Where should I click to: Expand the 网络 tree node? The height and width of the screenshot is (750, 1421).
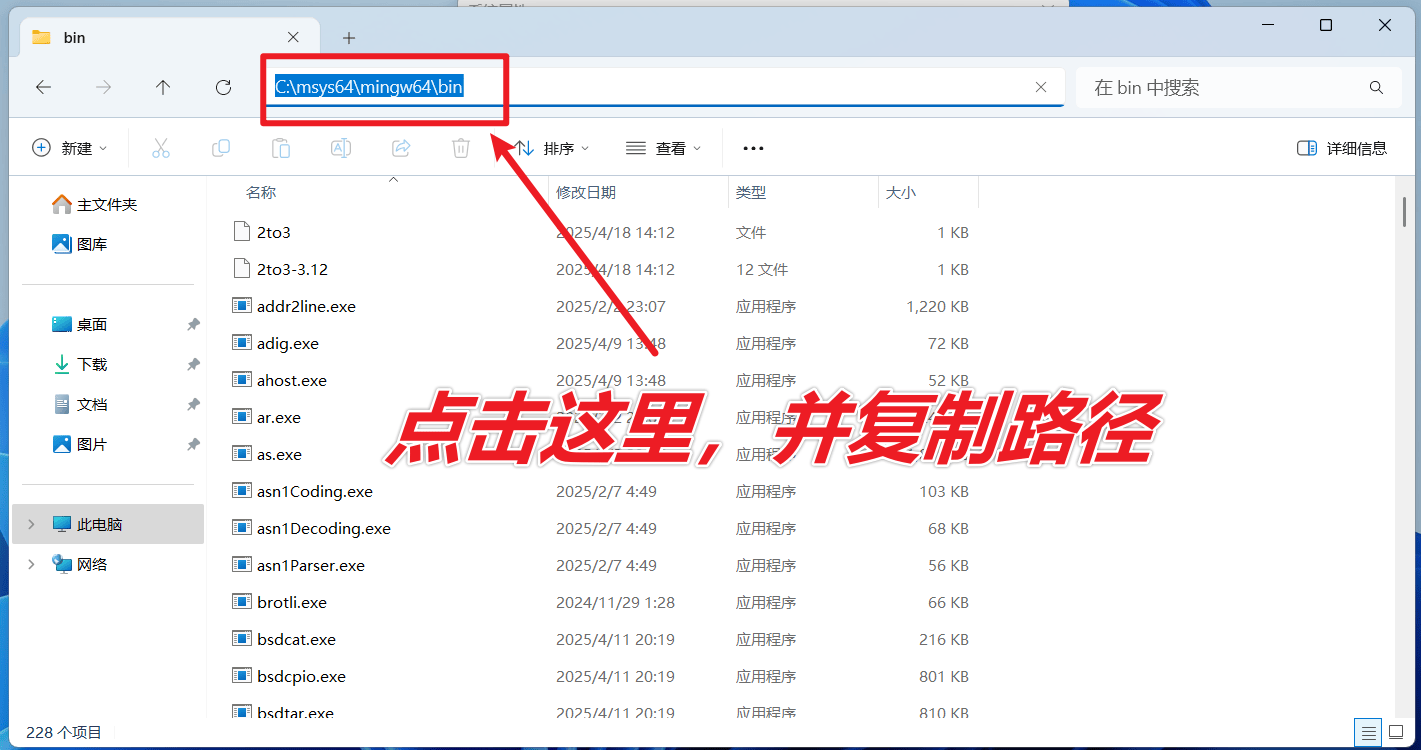coord(31,564)
